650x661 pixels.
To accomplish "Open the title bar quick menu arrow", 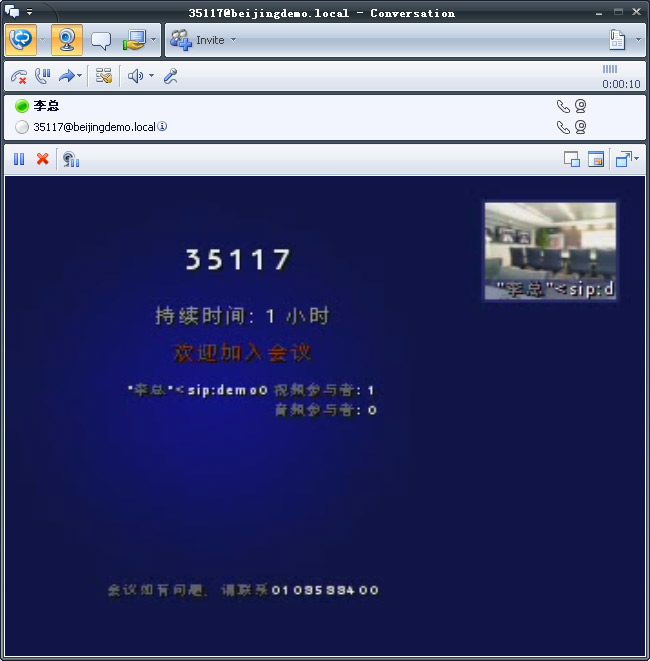I will click(x=29, y=12).
